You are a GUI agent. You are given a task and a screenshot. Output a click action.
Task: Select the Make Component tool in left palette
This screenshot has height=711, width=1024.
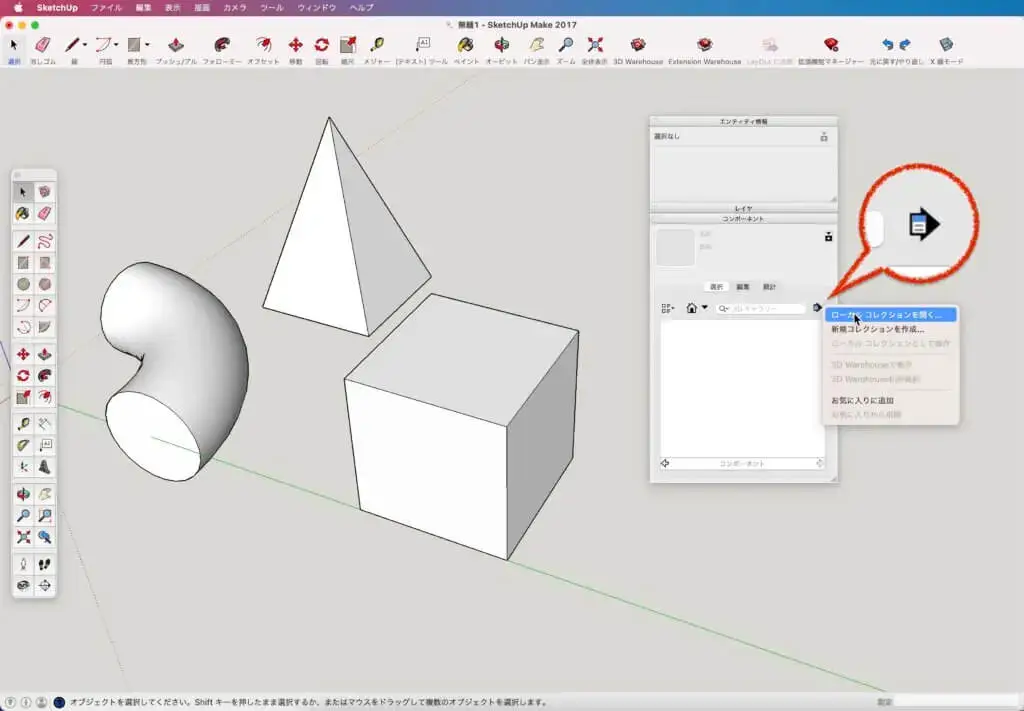[x=44, y=192]
